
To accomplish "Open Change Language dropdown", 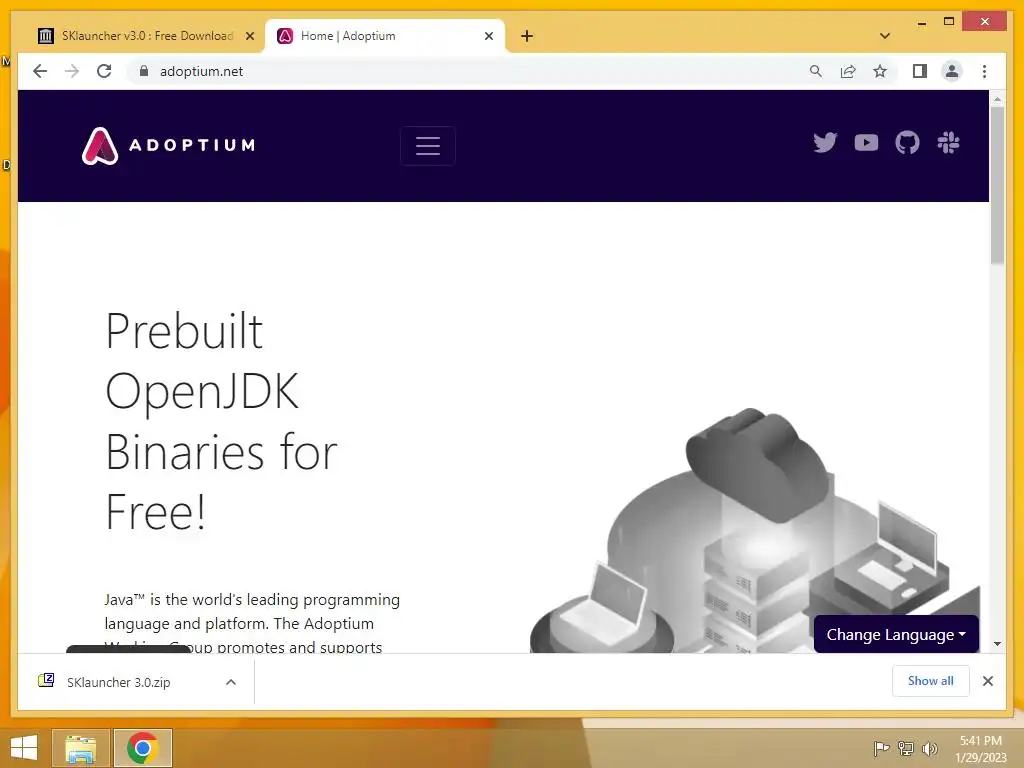I will [896, 634].
